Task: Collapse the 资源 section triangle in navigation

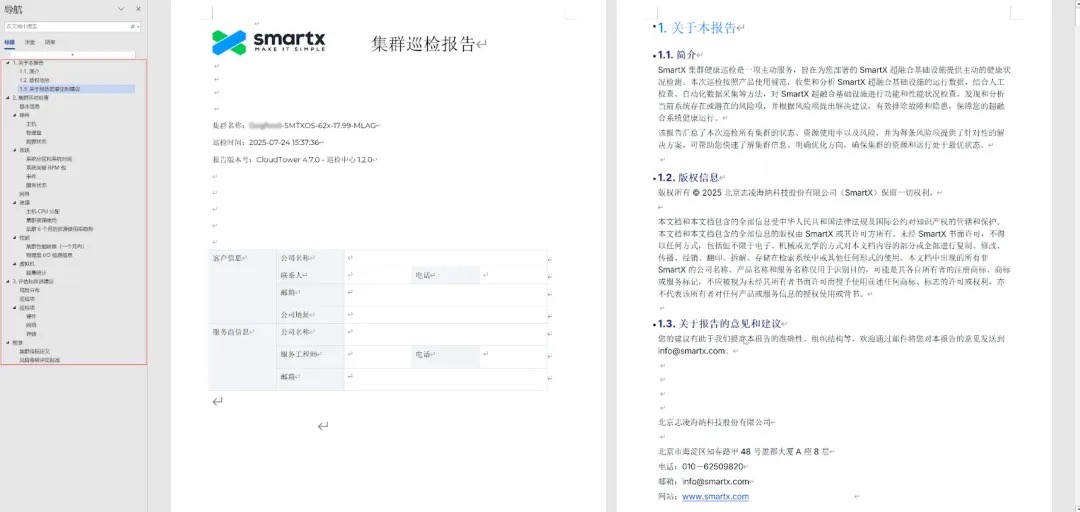Action: click(x=14, y=202)
